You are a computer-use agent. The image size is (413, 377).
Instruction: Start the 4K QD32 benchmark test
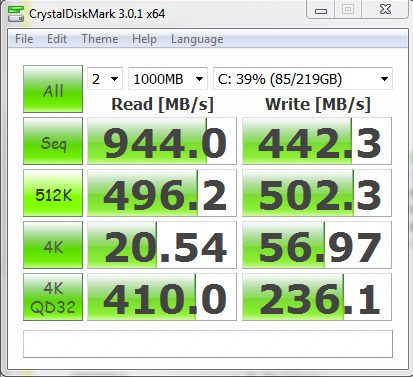pyautogui.click(x=53, y=297)
